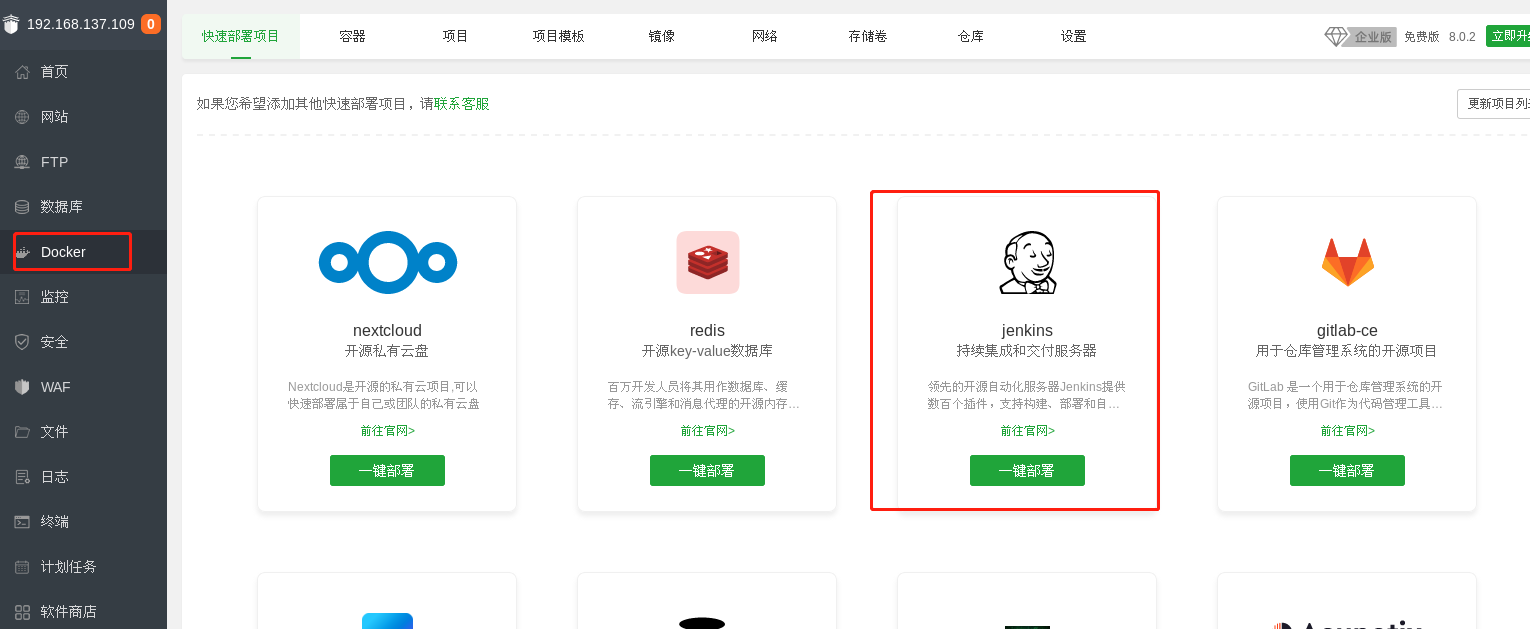Click the jenkins butler logo
Screen dimensions: 1530x629
click(x=1027, y=263)
